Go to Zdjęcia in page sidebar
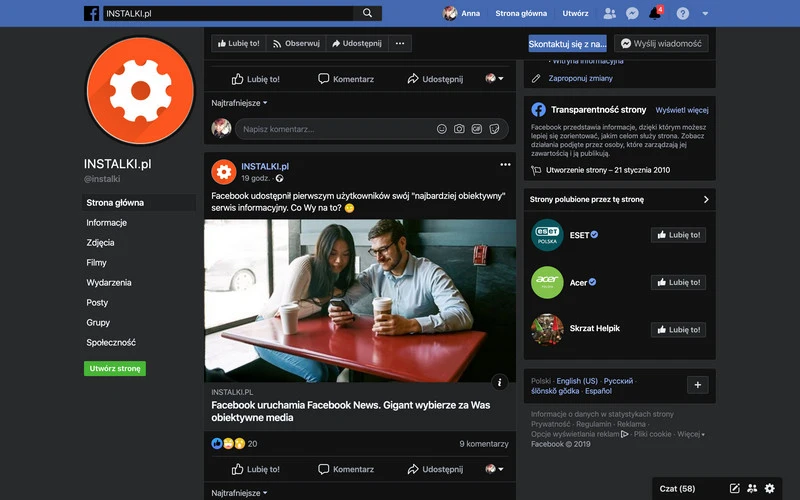 (100, 243)
